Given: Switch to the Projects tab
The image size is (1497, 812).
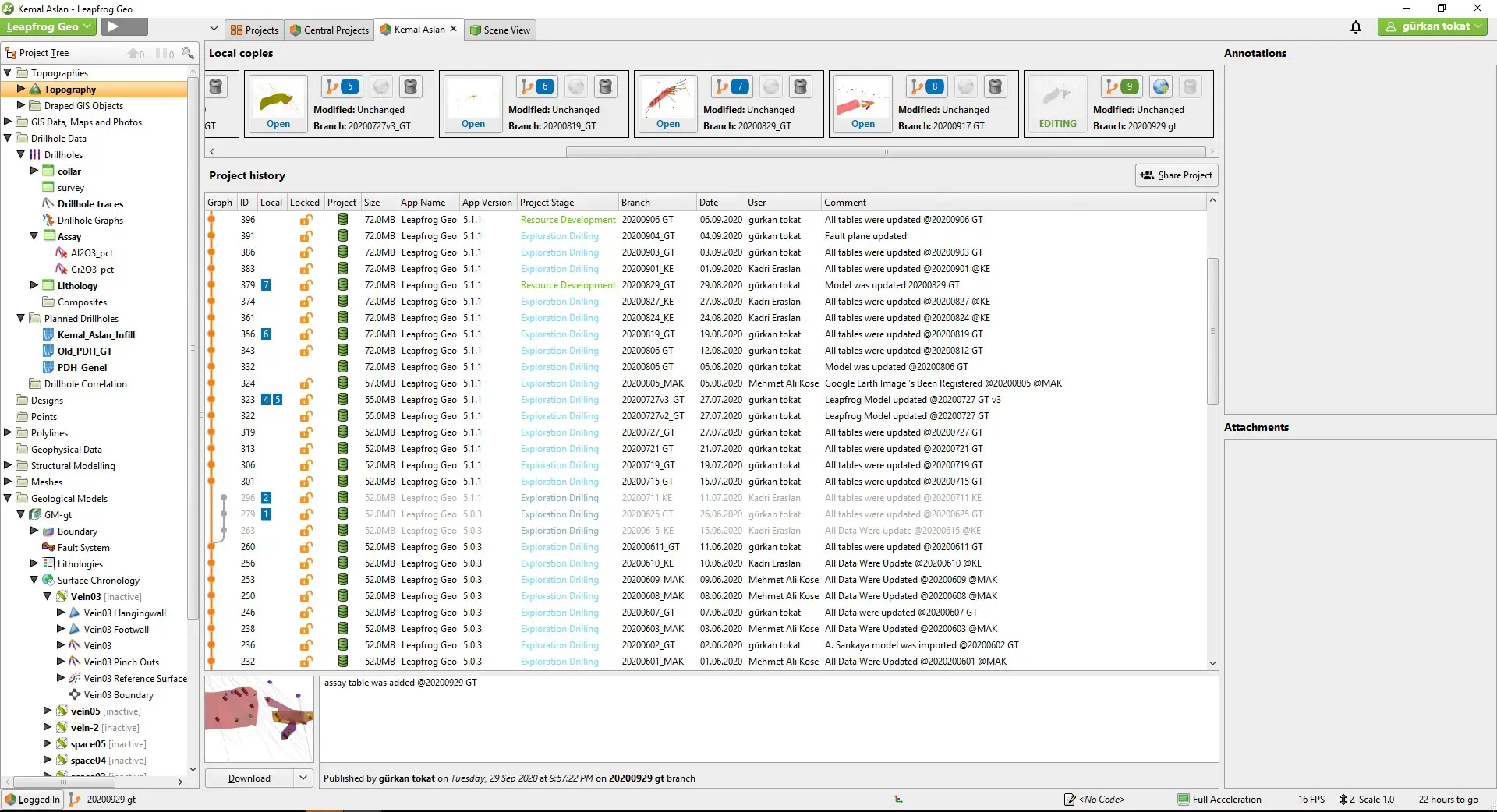Looking at the screenshot, I should 254,30.
